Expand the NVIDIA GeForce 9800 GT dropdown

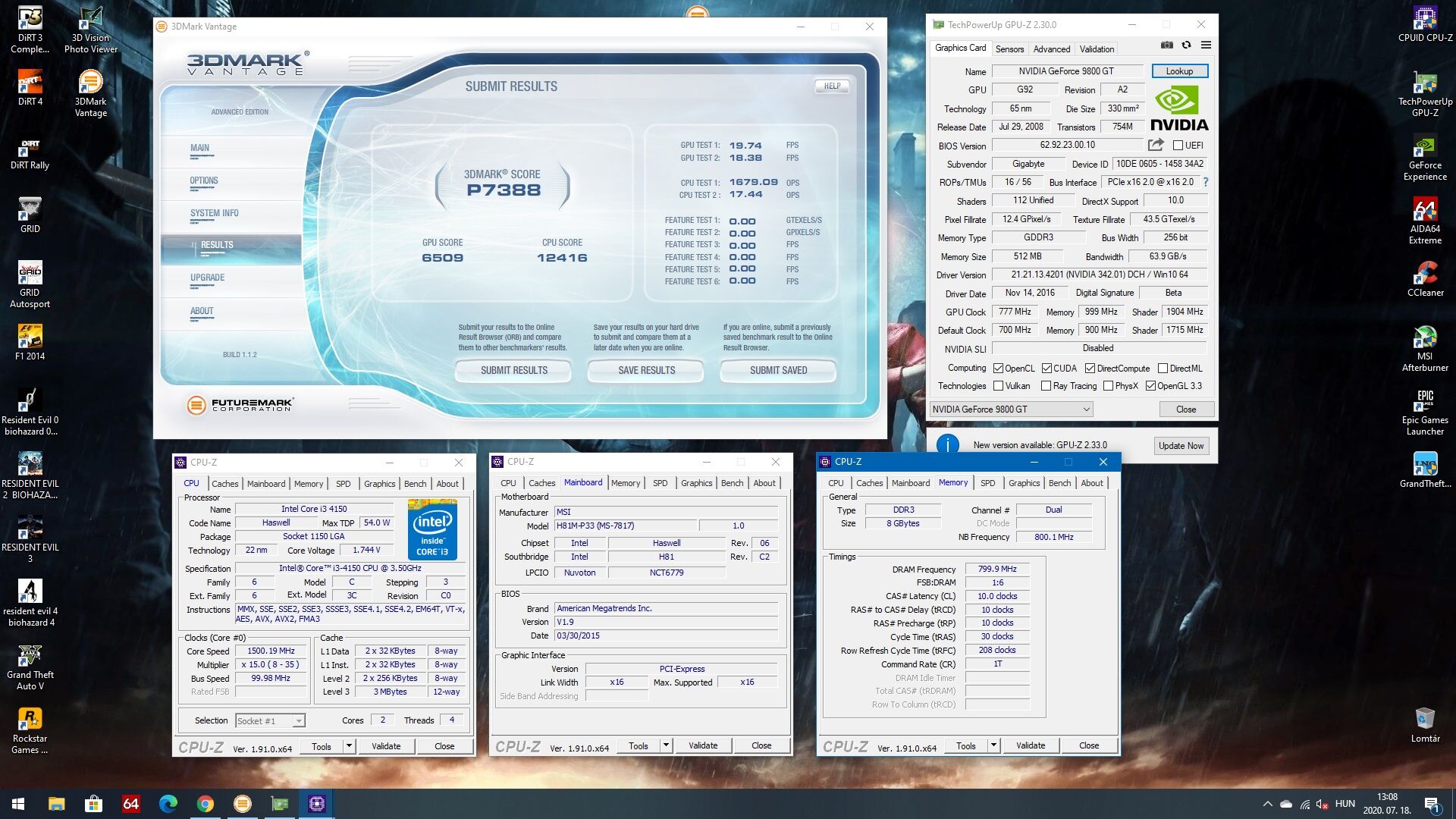point(1086,409)
